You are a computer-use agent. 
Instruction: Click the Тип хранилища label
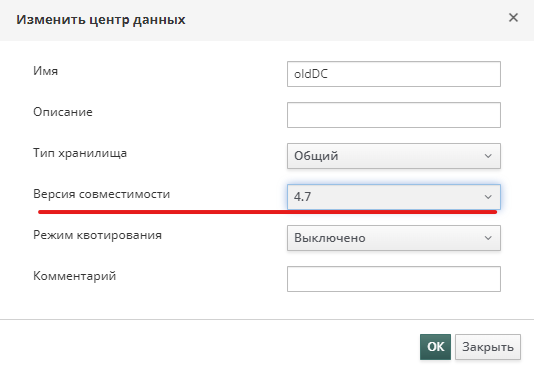80,153
